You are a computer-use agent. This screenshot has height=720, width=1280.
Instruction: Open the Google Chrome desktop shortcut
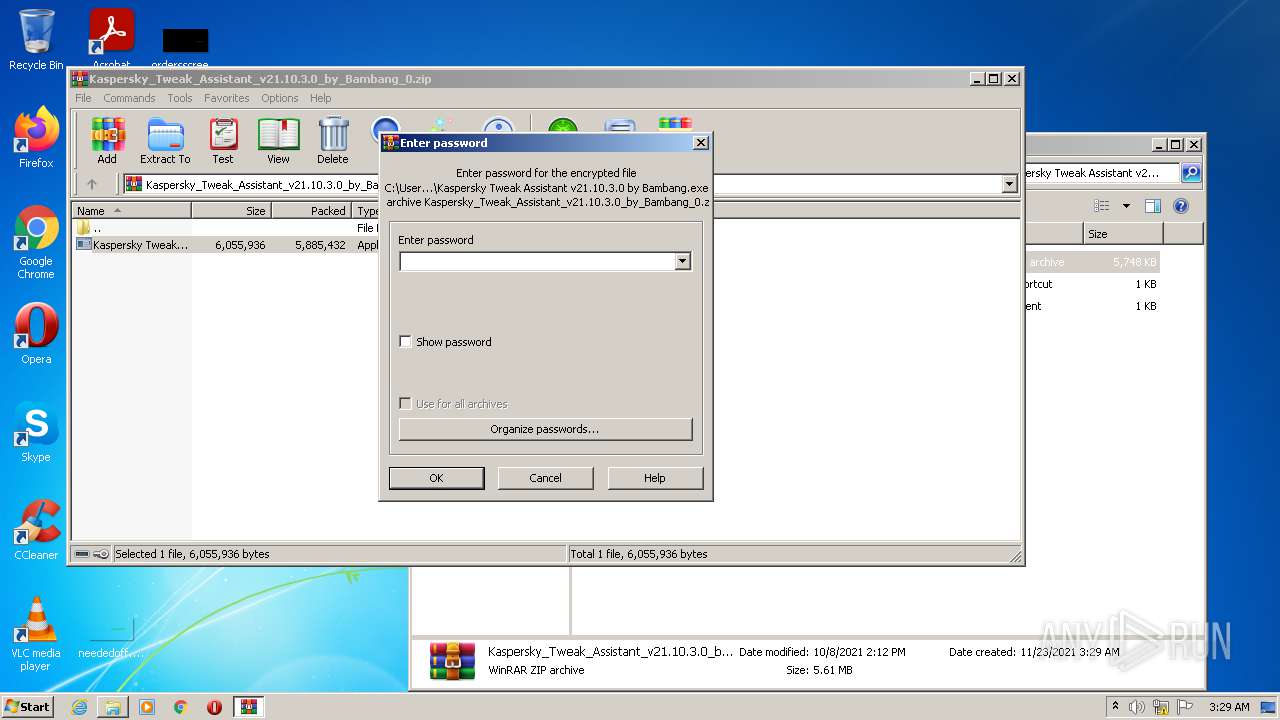[x=36, y=242]
